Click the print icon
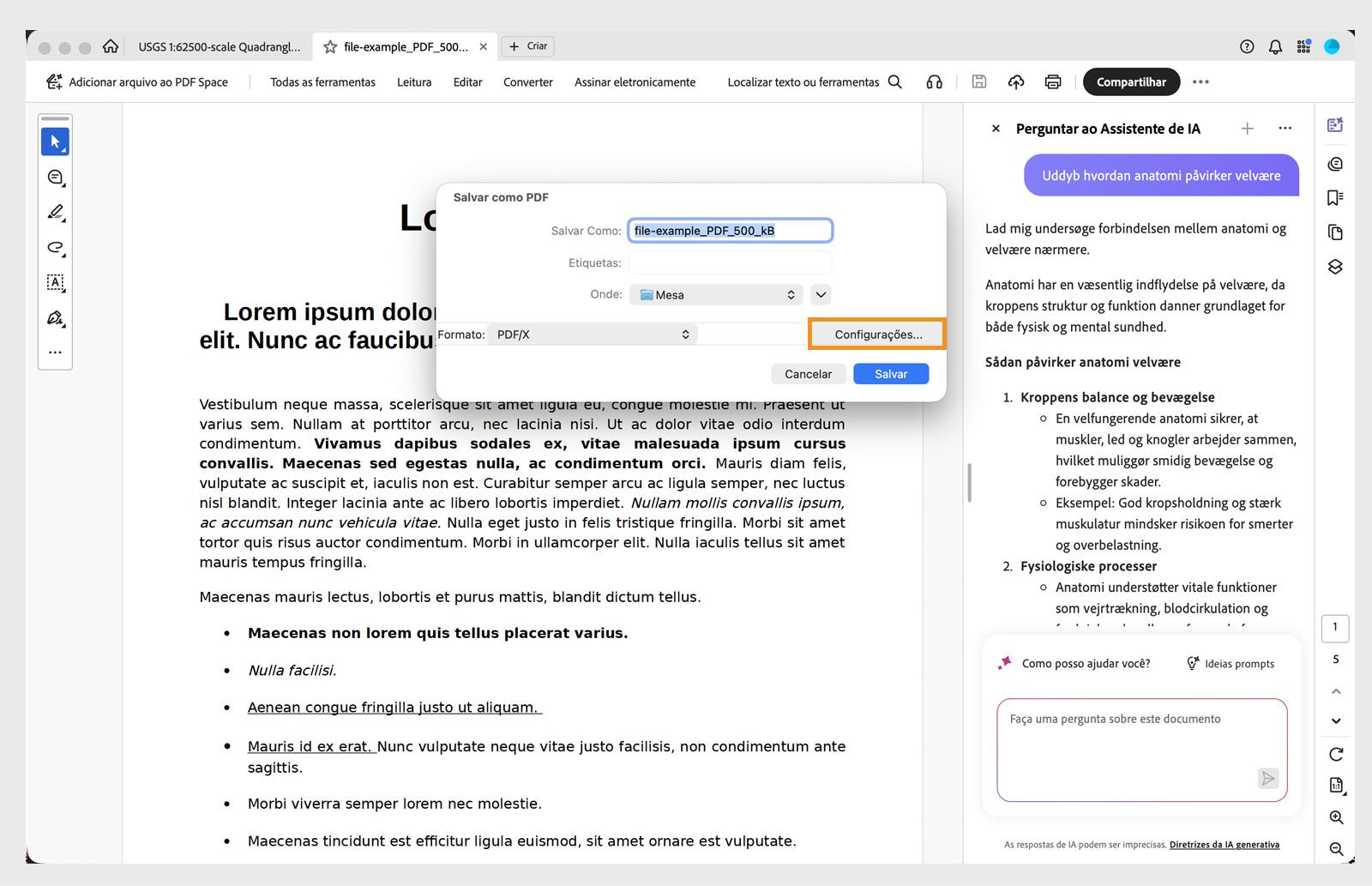The width and height of the screenshot is (1372, 886). click(x=1053, y=82)
